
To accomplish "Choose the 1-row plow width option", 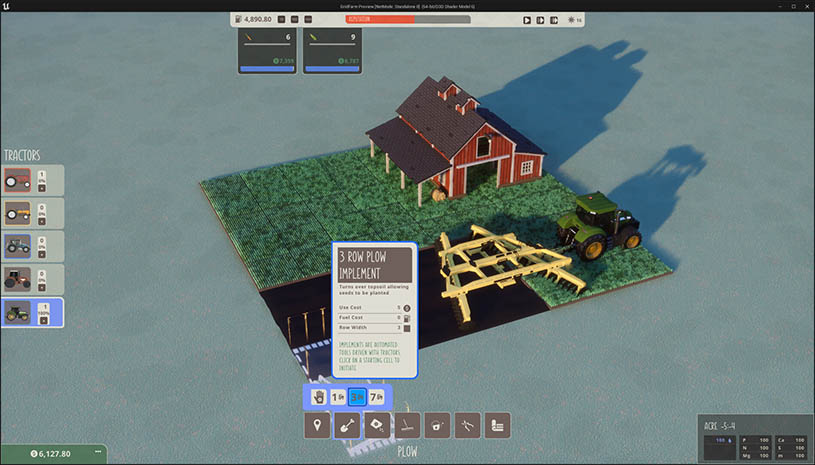I will [338, 397].
